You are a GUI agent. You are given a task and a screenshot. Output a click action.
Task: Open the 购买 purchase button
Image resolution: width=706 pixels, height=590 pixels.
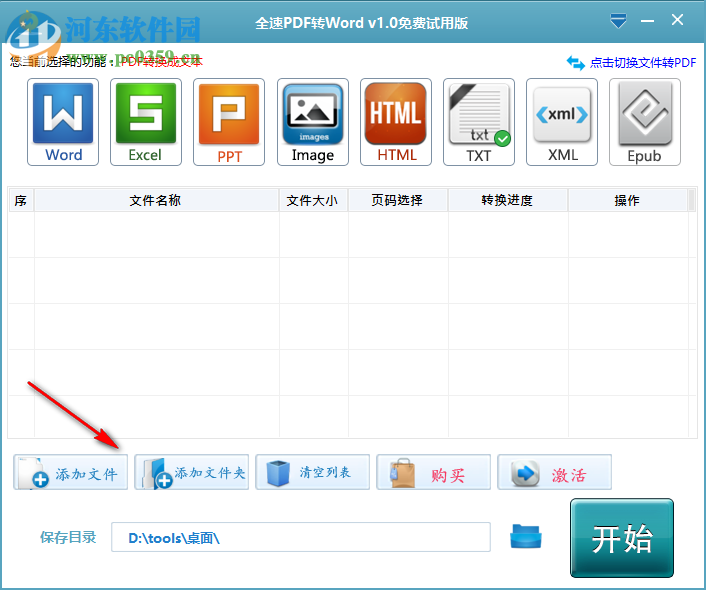pyautogui.click(x=434, y=472)
